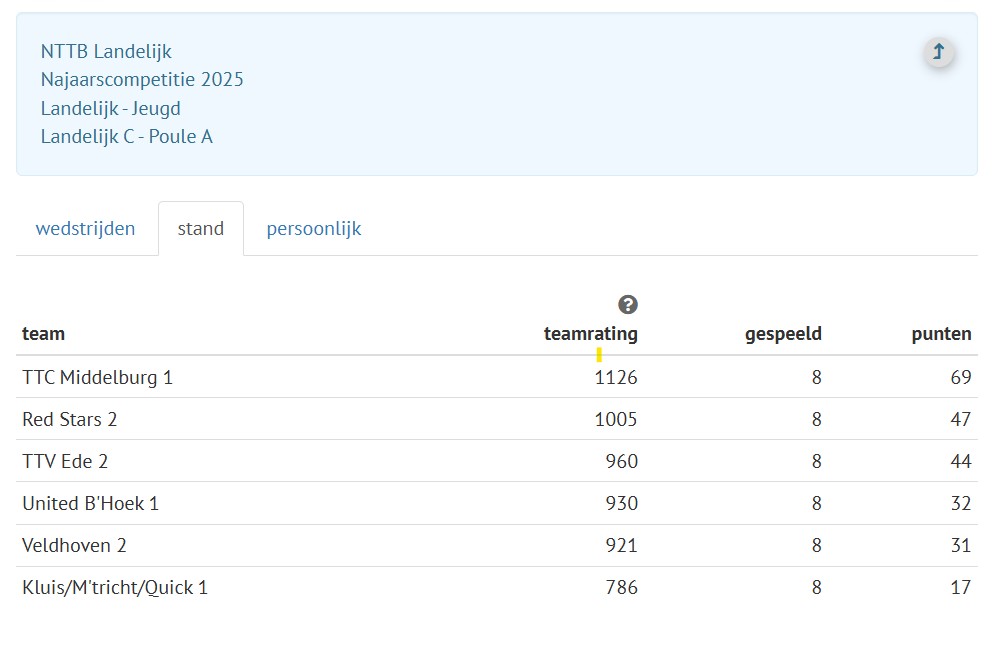Go to Najaarscompetitie 2025 link
Viewport: 998px width, 666px height.
(142, 80)
